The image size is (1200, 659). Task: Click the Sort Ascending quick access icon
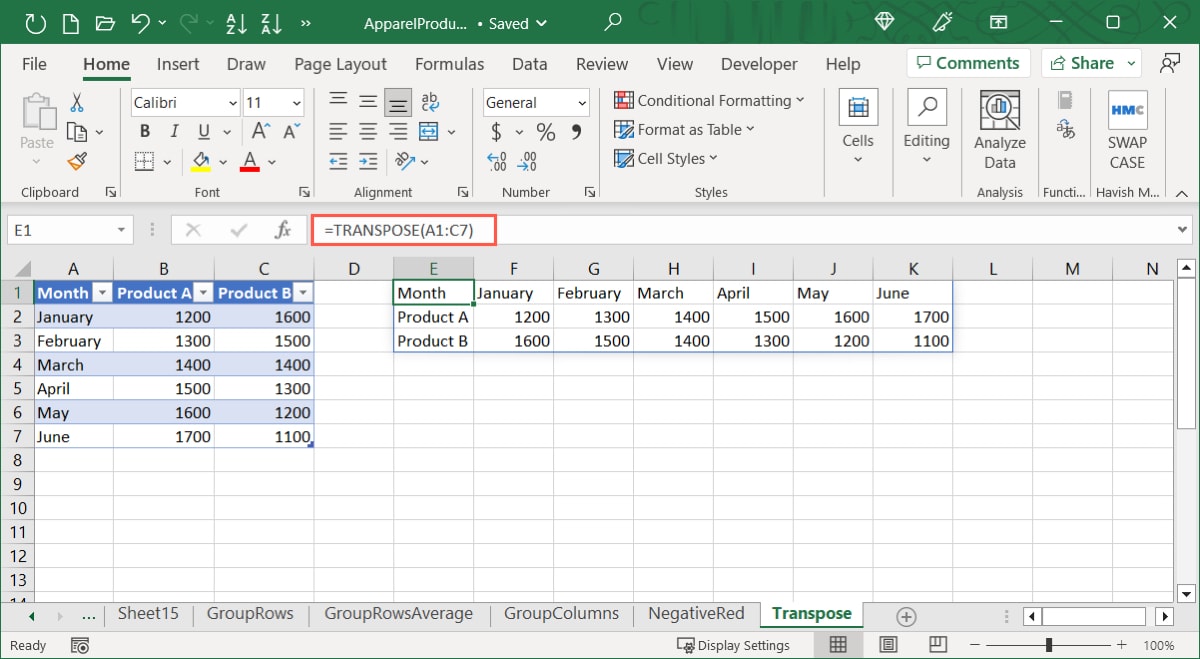[236, 22]
